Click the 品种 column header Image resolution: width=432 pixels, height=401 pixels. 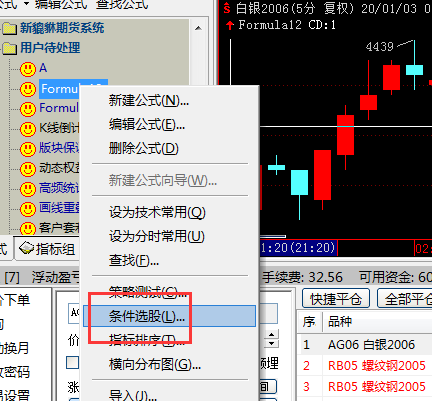pyautogui.click(x=377, y=322)
